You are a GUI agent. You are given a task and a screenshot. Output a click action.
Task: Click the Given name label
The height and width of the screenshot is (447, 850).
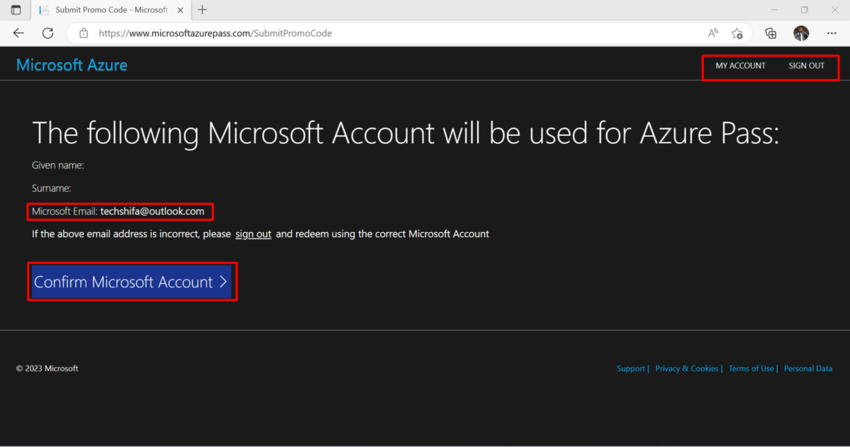tap(57, 165)
